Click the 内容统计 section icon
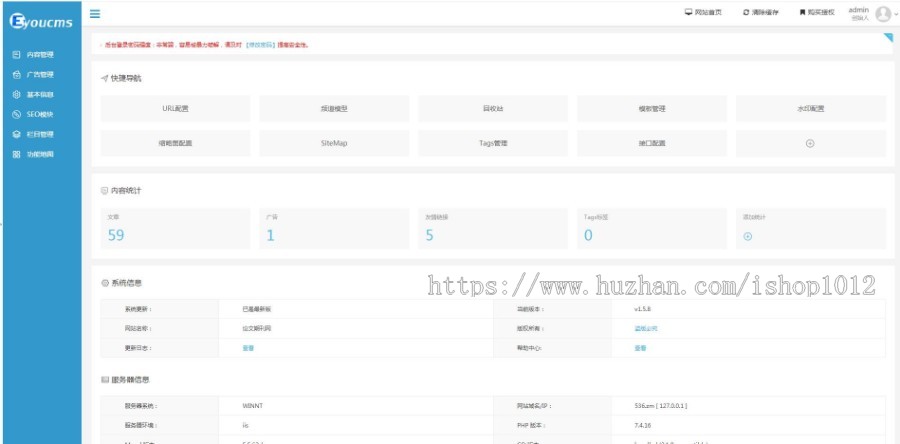Image resolution: width=900 pixels, height=444 pixels. pyautogui.click(x=104, y=190)
